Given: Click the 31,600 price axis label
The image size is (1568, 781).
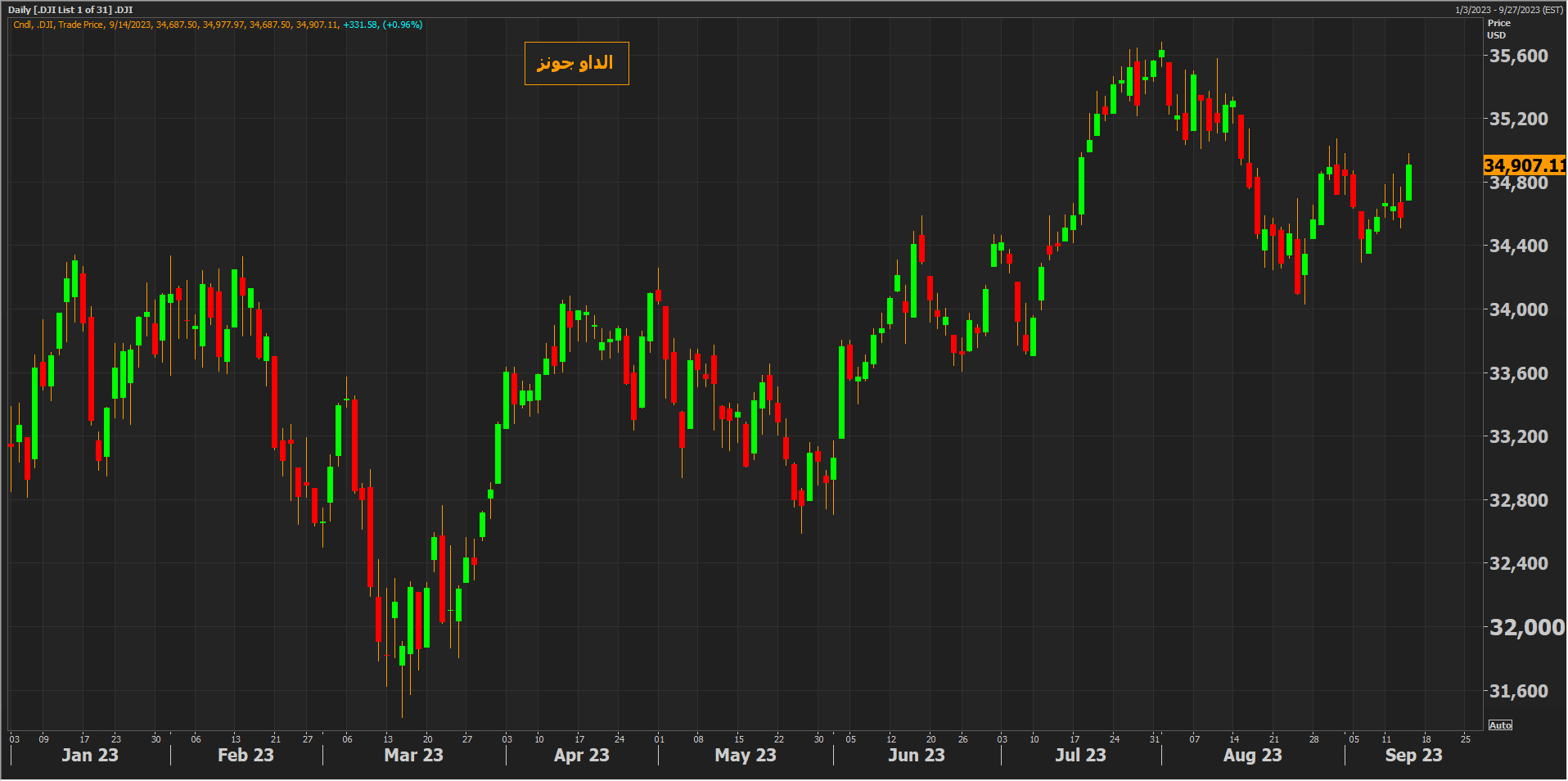Looking at the screenshot, I should coord(1518,691).
